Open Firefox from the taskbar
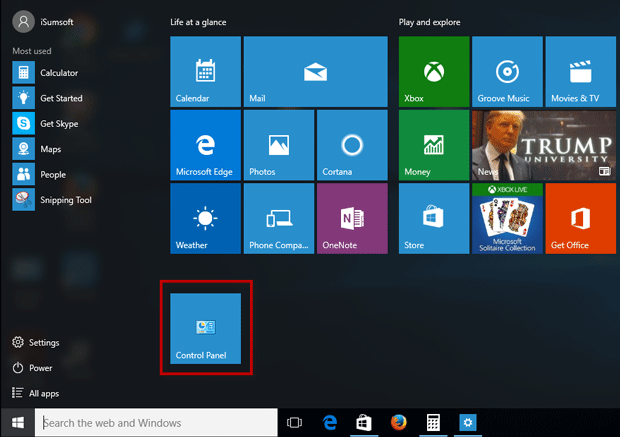The height and width of the screenshot is (437, 620). coord(399,422)
